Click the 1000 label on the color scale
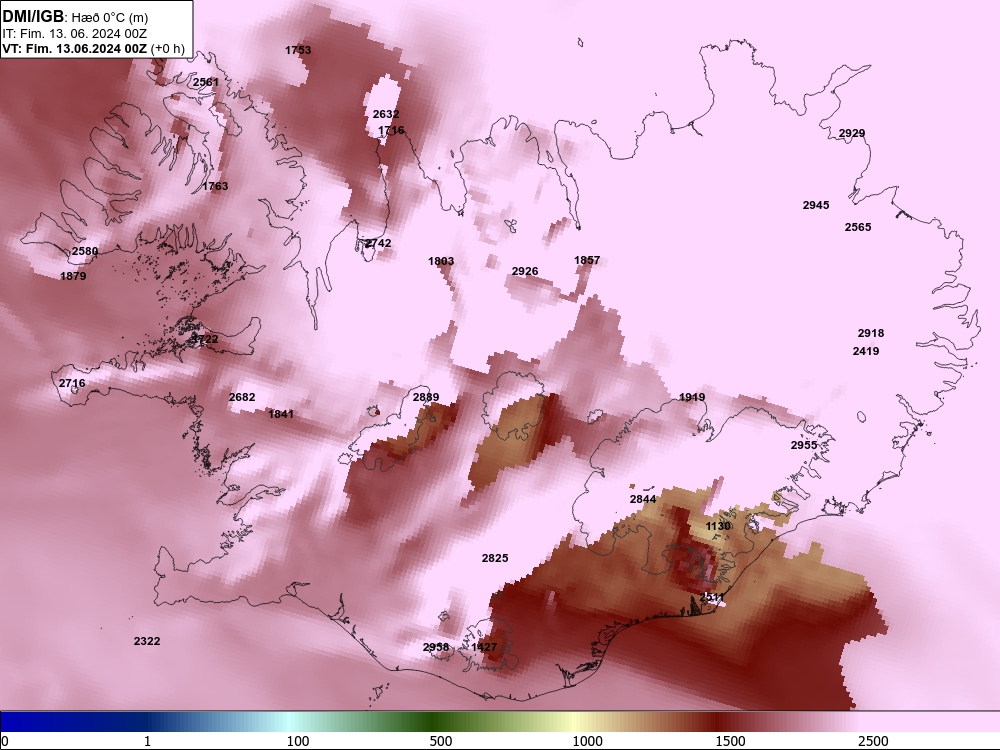 point(587,741)
